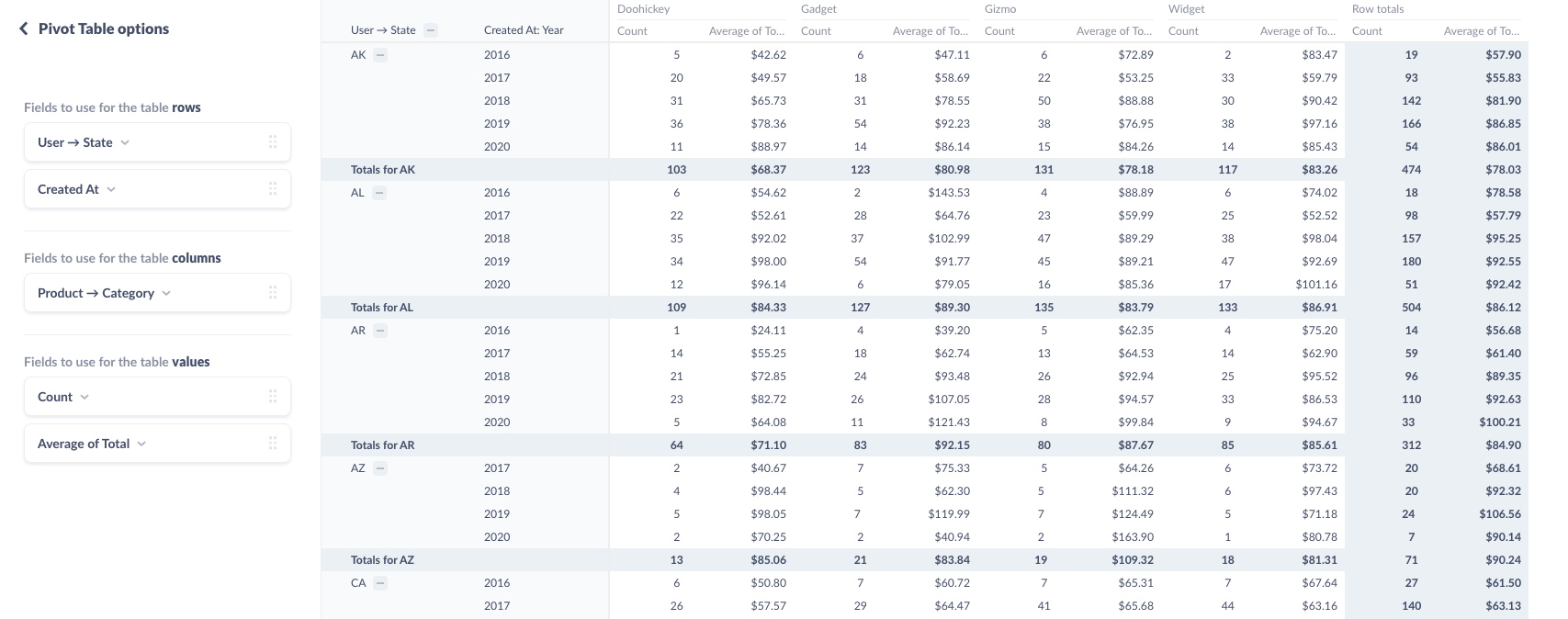Open the User → State field dropdown
The height and width of the screenshot is (619, 1568).
click(125, 143)
